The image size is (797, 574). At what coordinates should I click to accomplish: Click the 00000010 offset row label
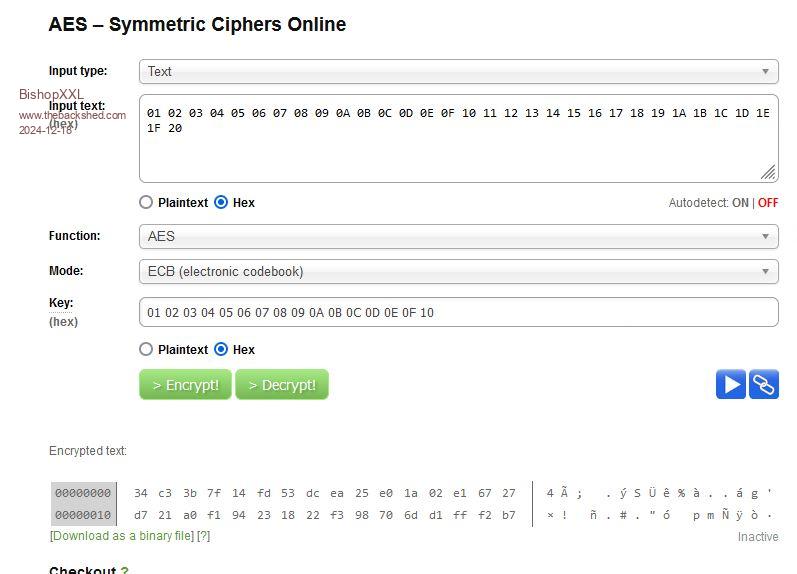point(83,515)
